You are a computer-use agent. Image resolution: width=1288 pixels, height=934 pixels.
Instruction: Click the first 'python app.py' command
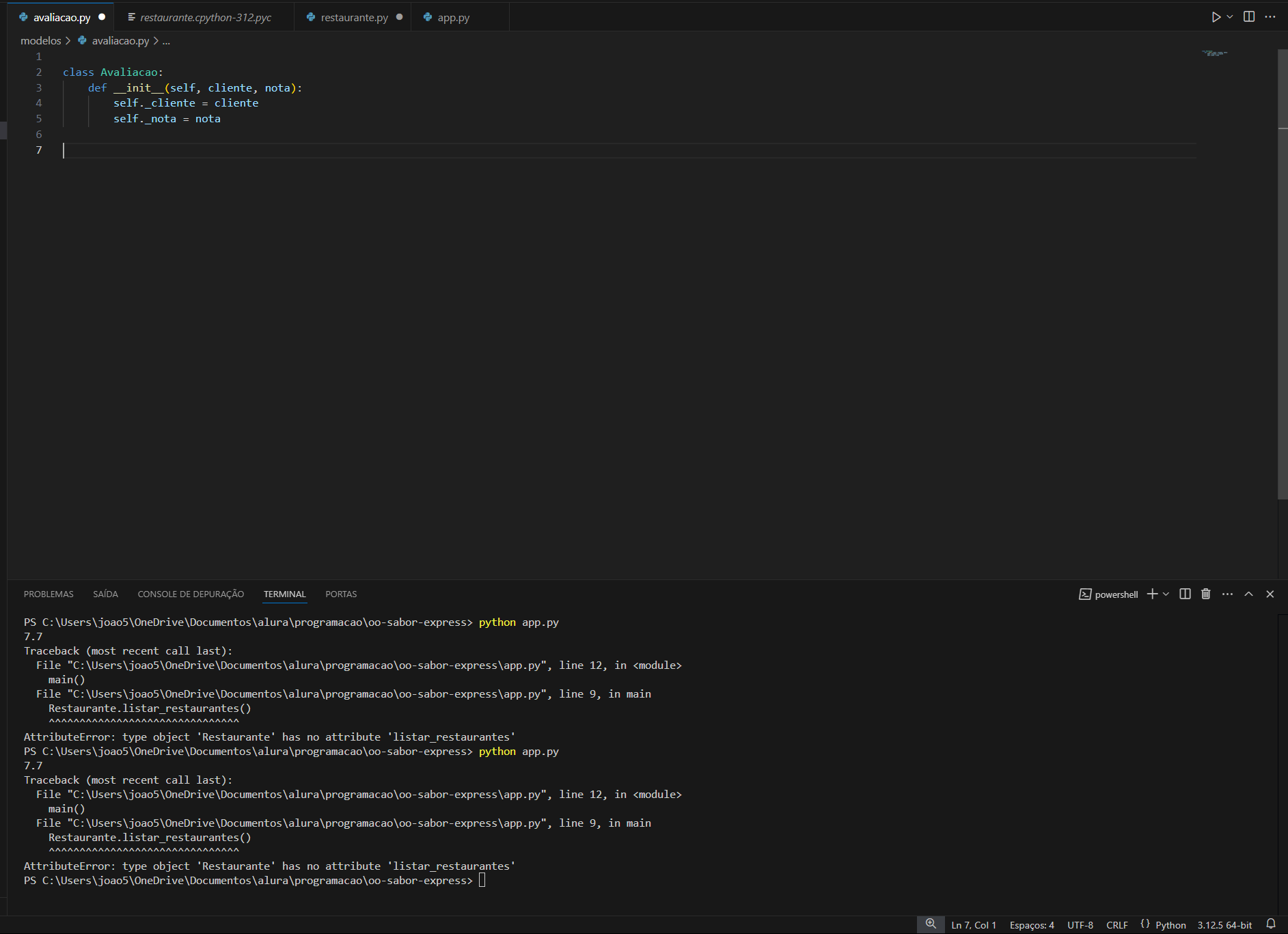pos(519,622)
